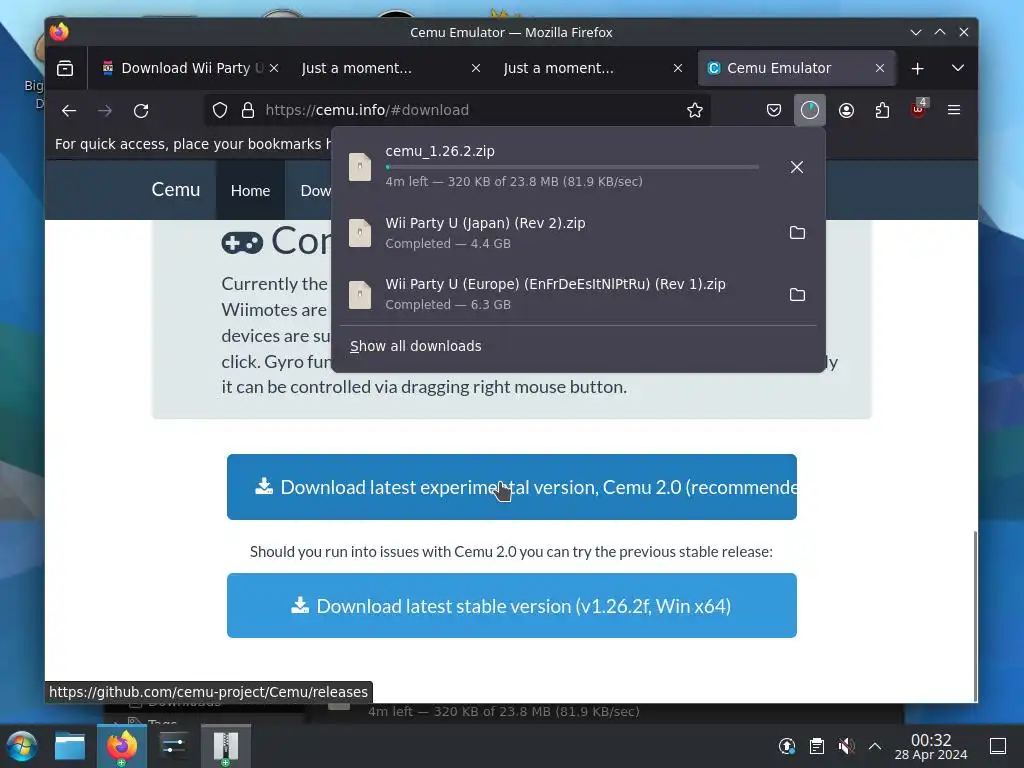Activate Firefox taskbar icon

tap(121, 746)
